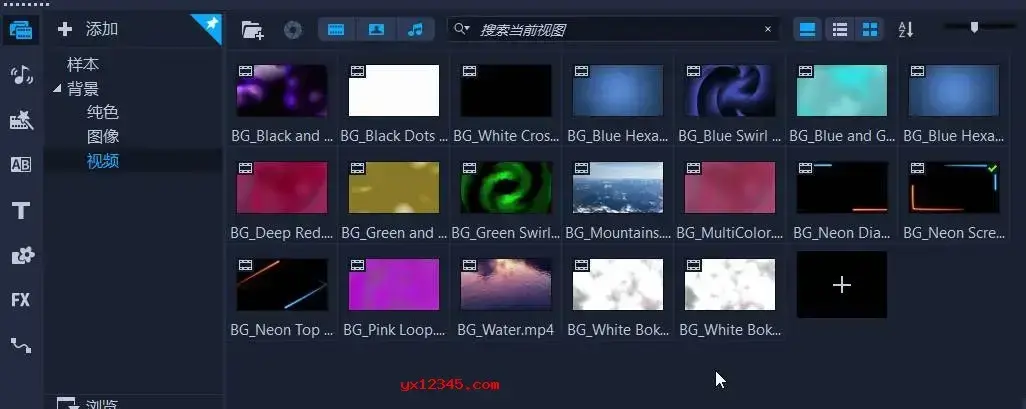
Task: Toggle show photos filter button
Action: (376, 29)
